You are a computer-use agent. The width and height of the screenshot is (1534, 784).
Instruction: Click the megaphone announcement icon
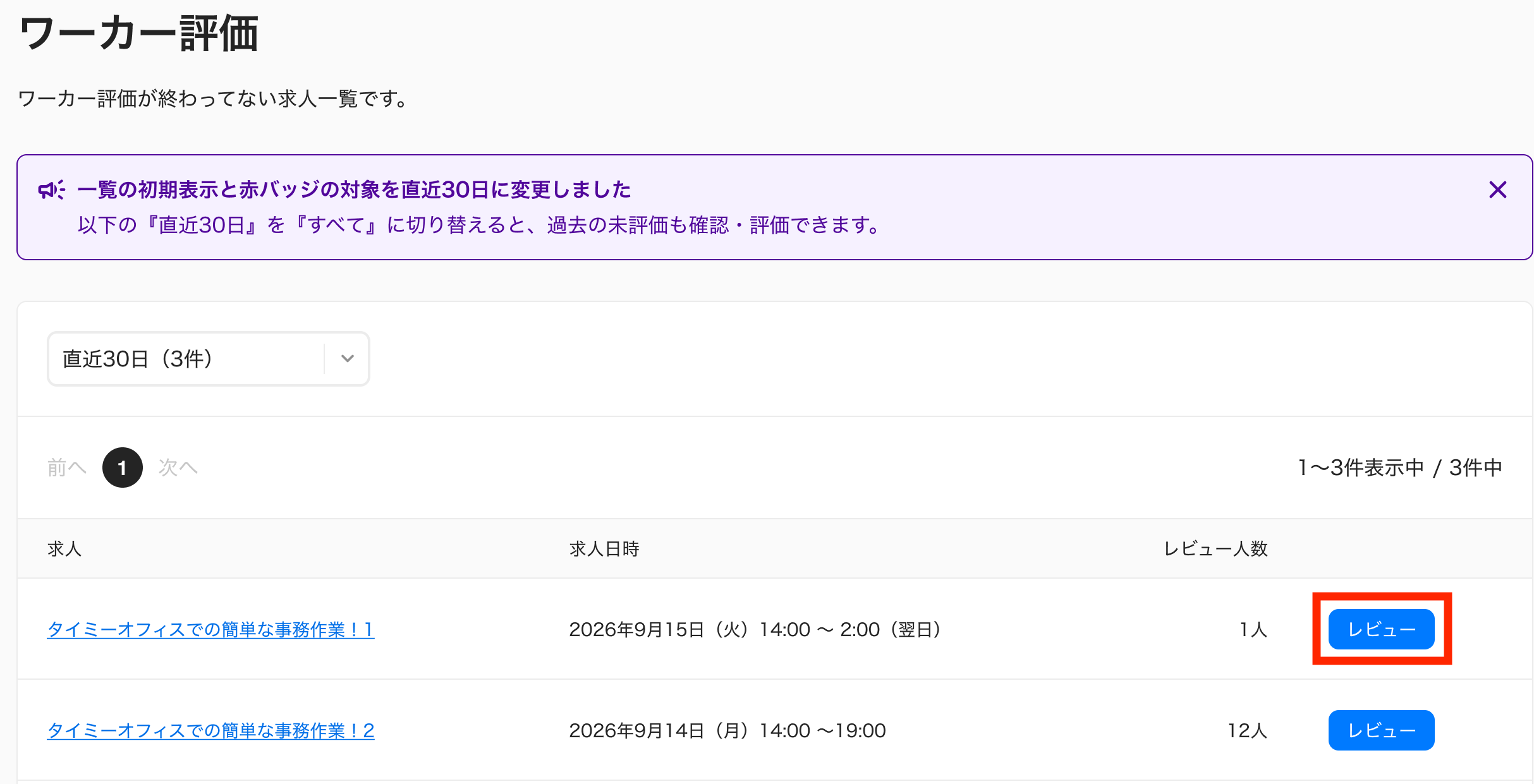pos(51,190)
